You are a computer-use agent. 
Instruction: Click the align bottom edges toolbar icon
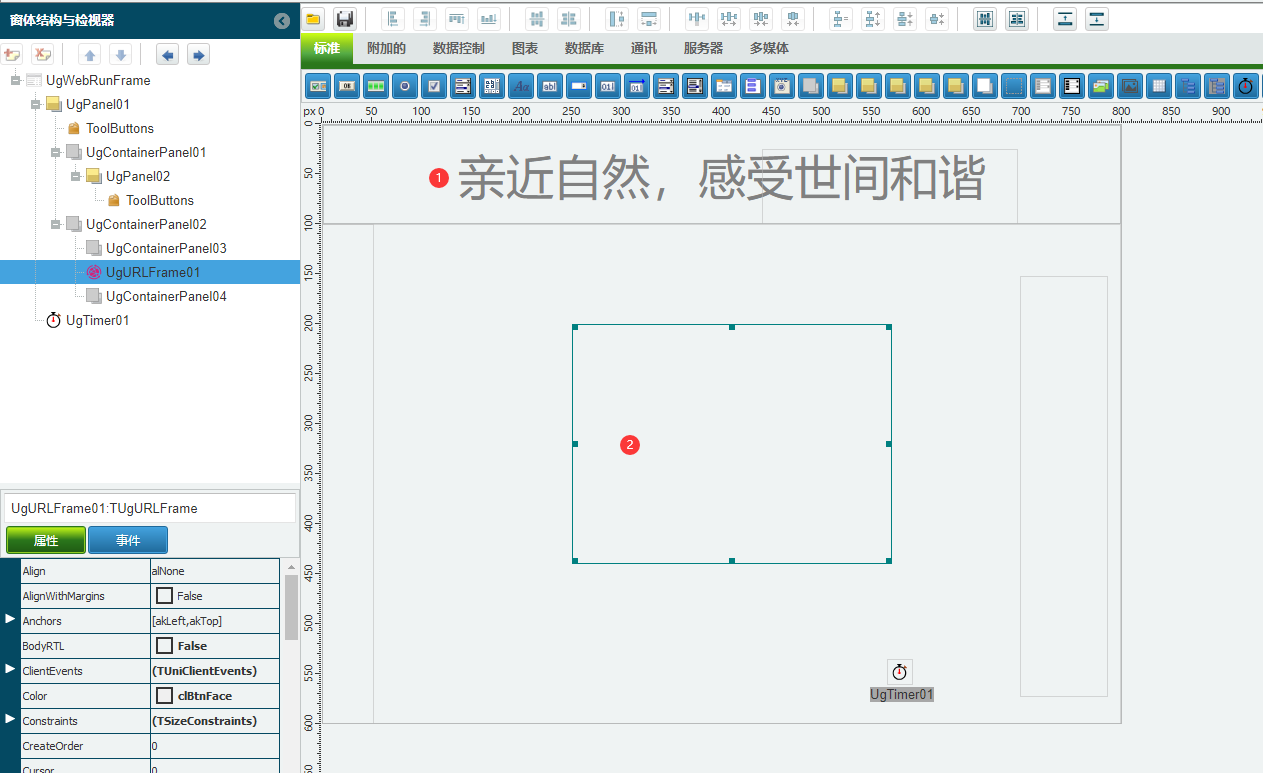pos(488,19)
